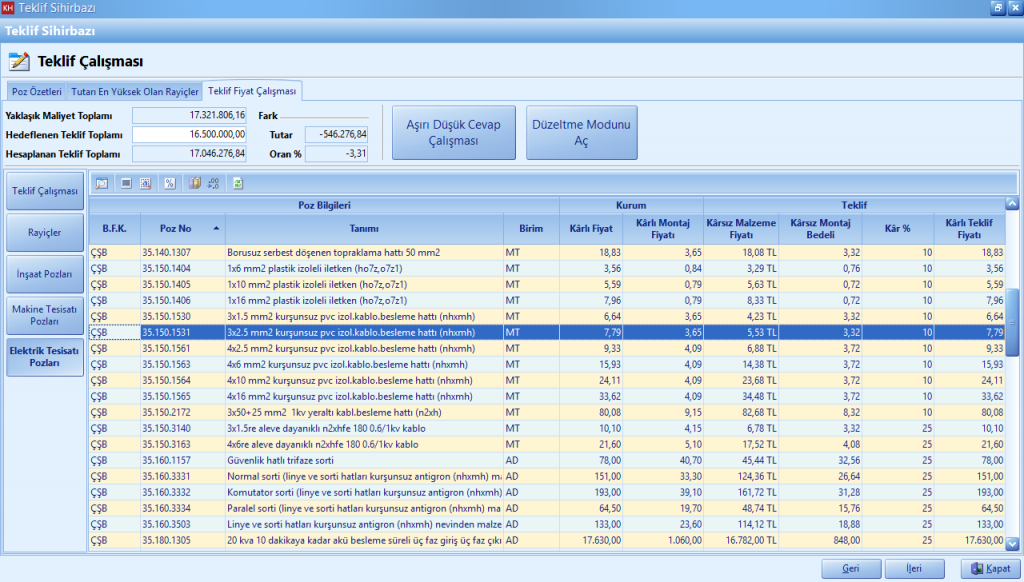Click the decimal places icon in toolbar
The image size is (1024, 582).
[x=215, y=183]
